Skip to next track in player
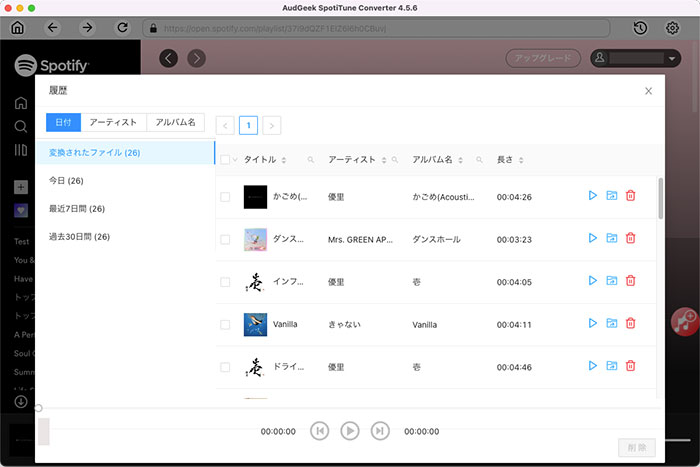The image size is (700, 467). 380,431
